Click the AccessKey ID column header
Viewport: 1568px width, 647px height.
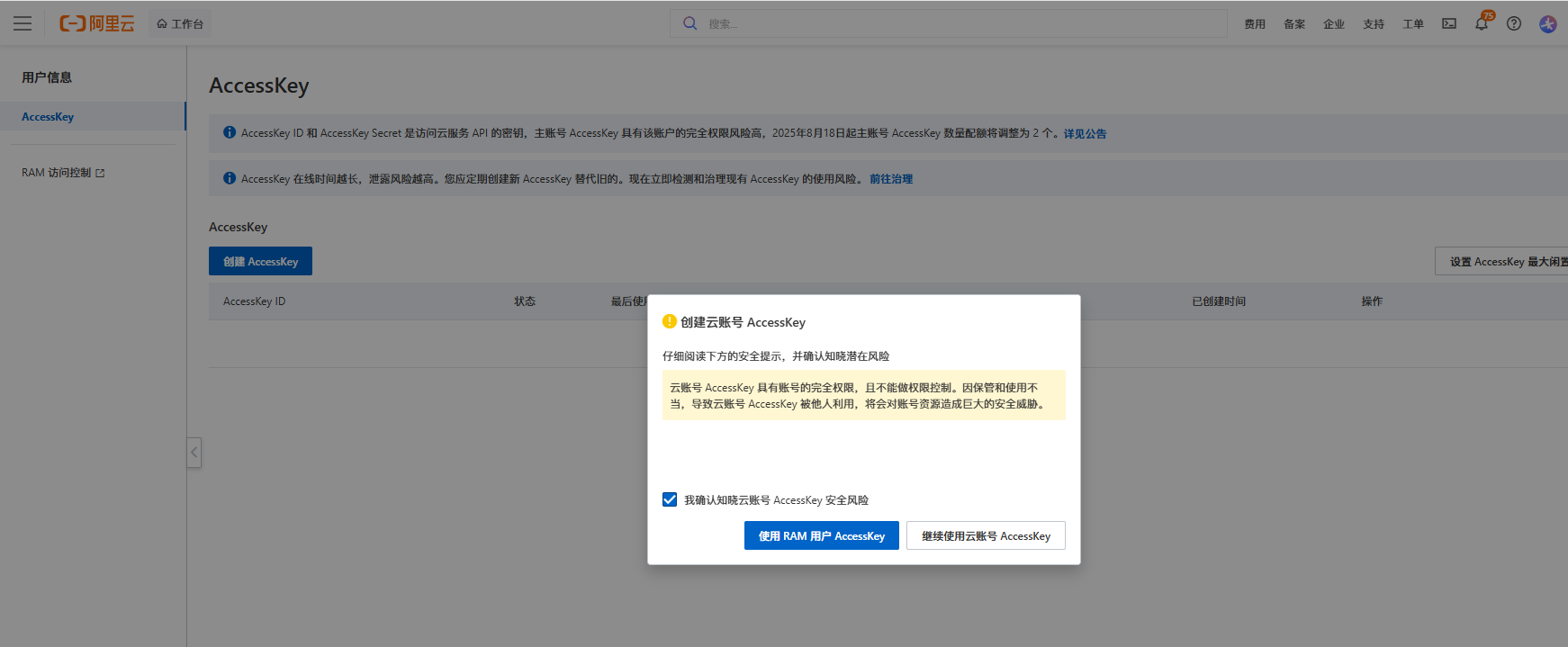(x=254, y=301)
